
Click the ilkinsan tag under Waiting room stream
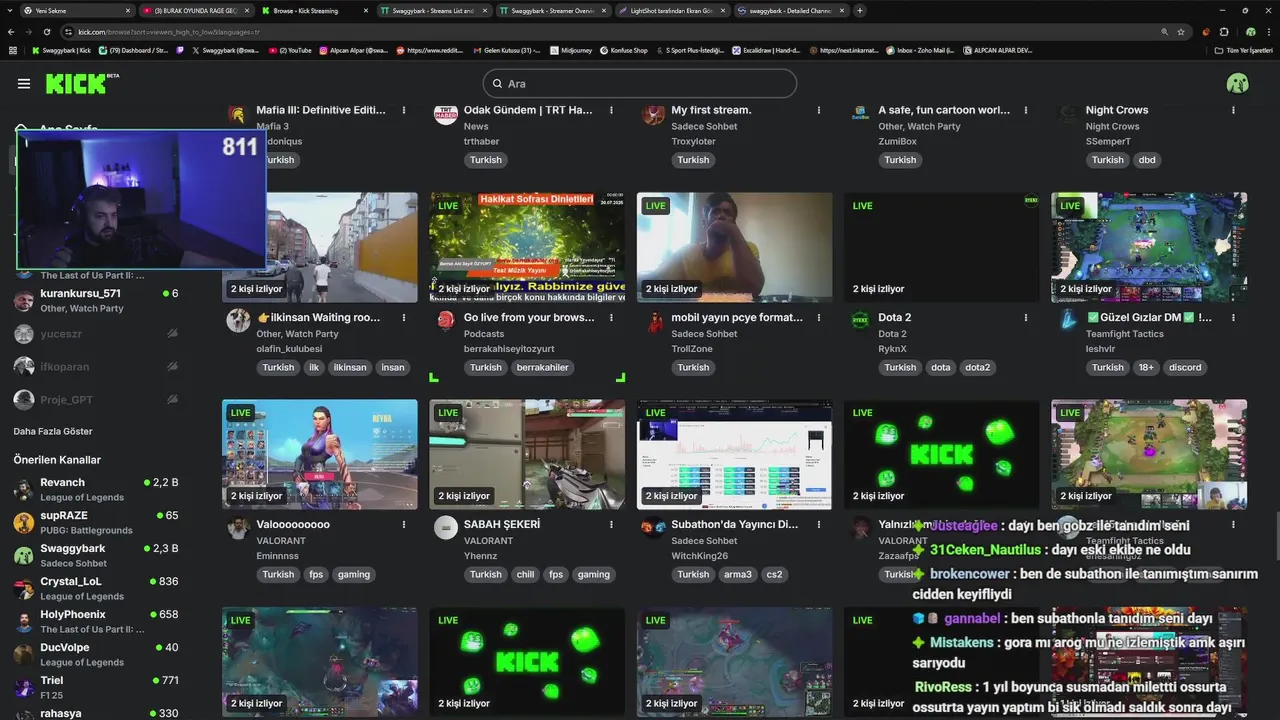(x=349, y=367)
